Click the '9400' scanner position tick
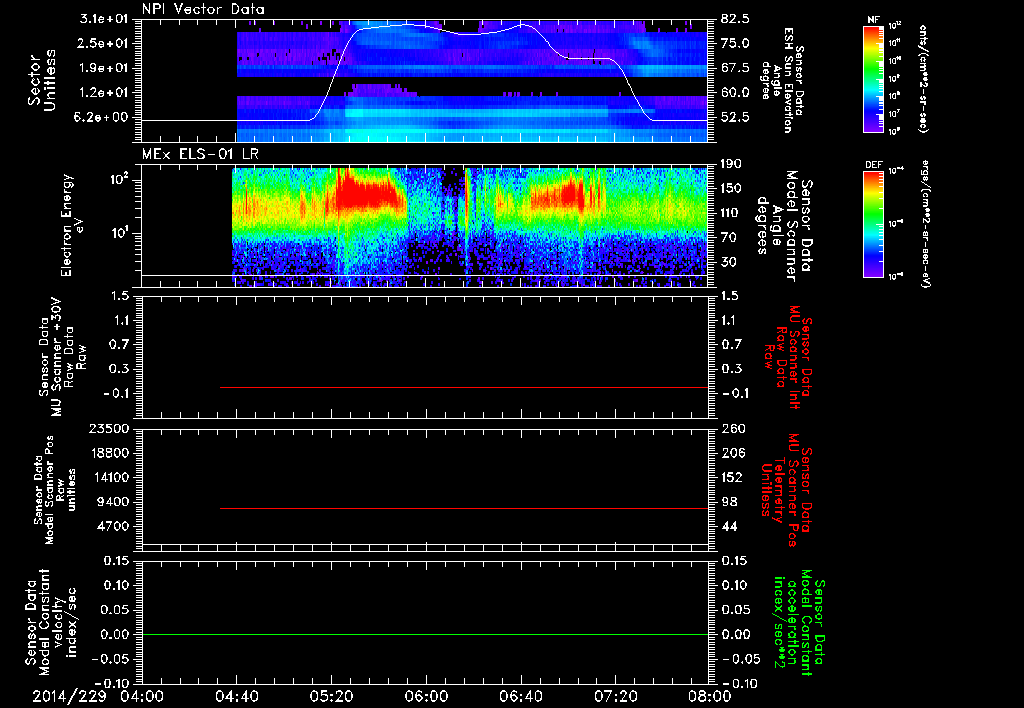Image resolution: width=1024 pixels, height=708 pixels. [114, 502]
